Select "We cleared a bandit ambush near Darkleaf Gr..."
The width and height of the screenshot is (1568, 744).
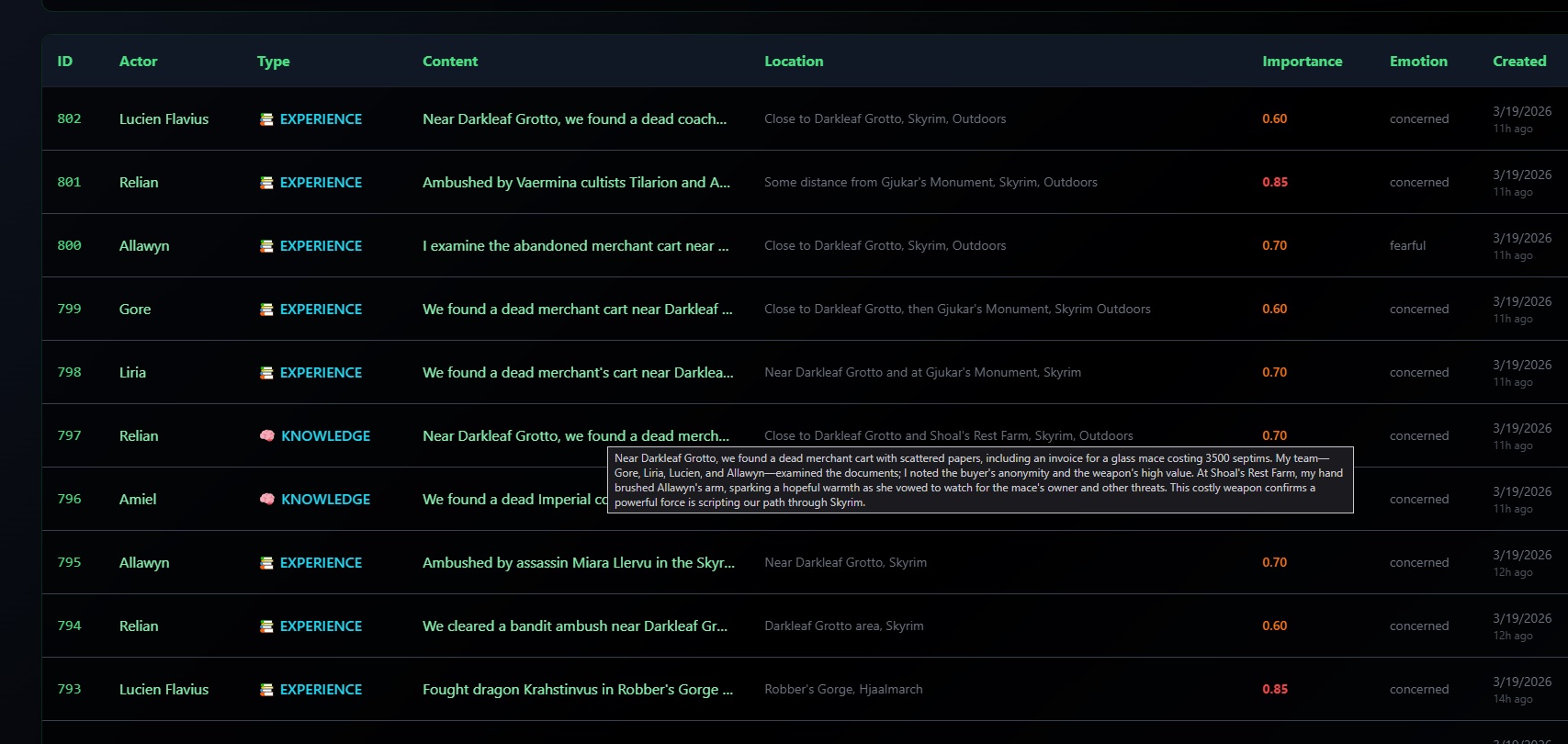point(575,626)
